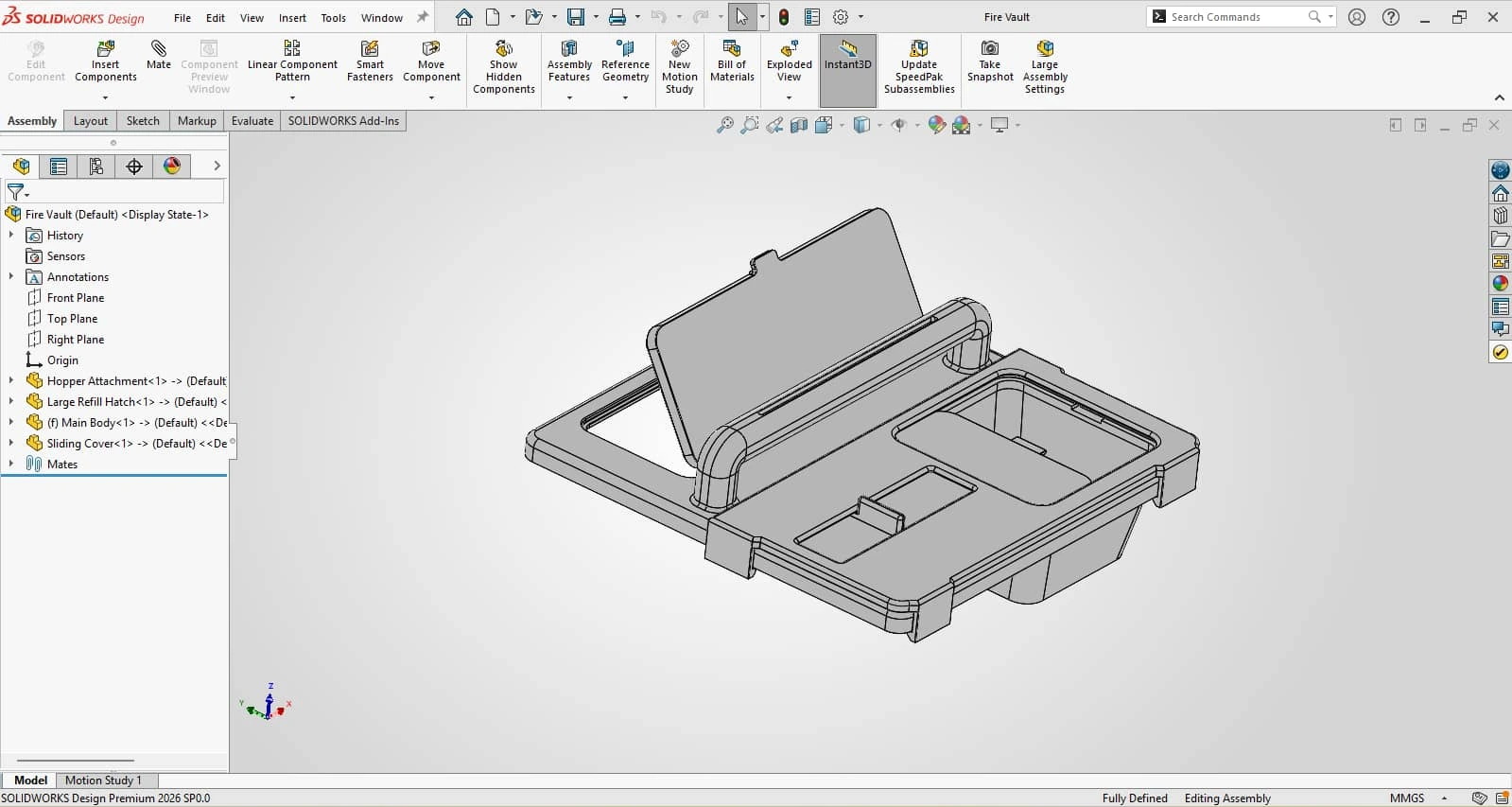Open the Tools menu

(334, 18)
